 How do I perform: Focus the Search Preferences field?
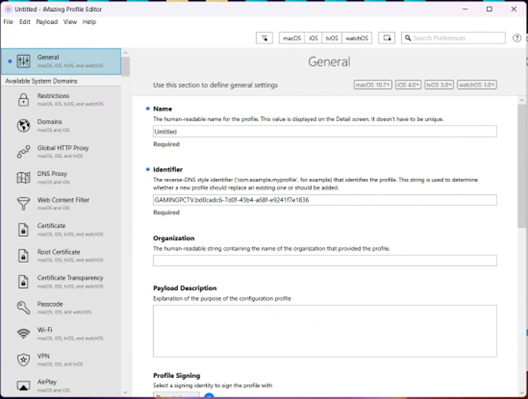tap(453, 38)
